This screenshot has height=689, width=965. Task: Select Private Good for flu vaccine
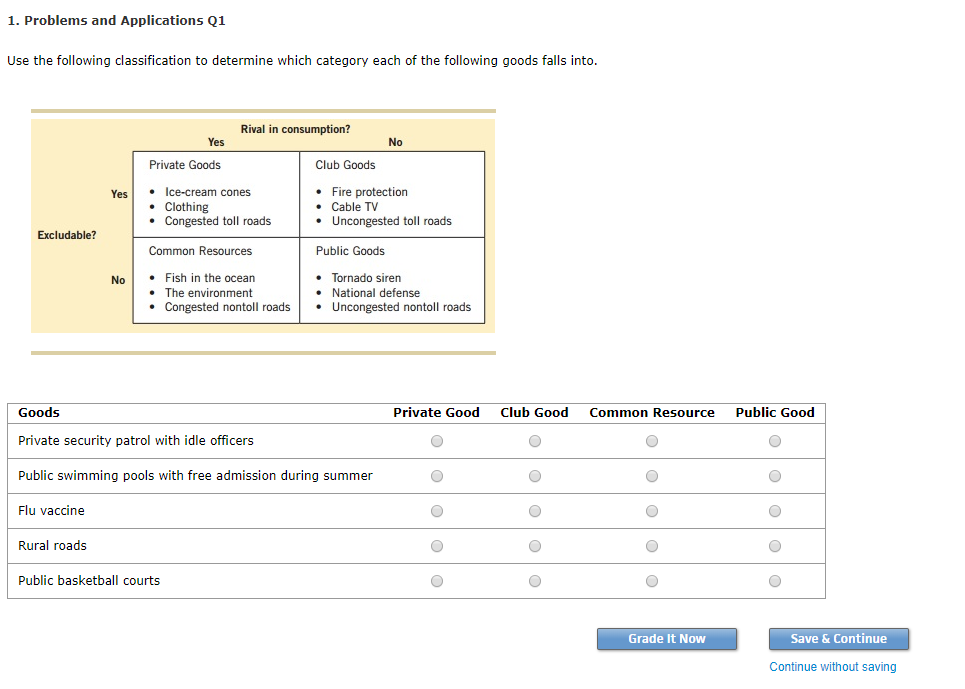(436, 510)
